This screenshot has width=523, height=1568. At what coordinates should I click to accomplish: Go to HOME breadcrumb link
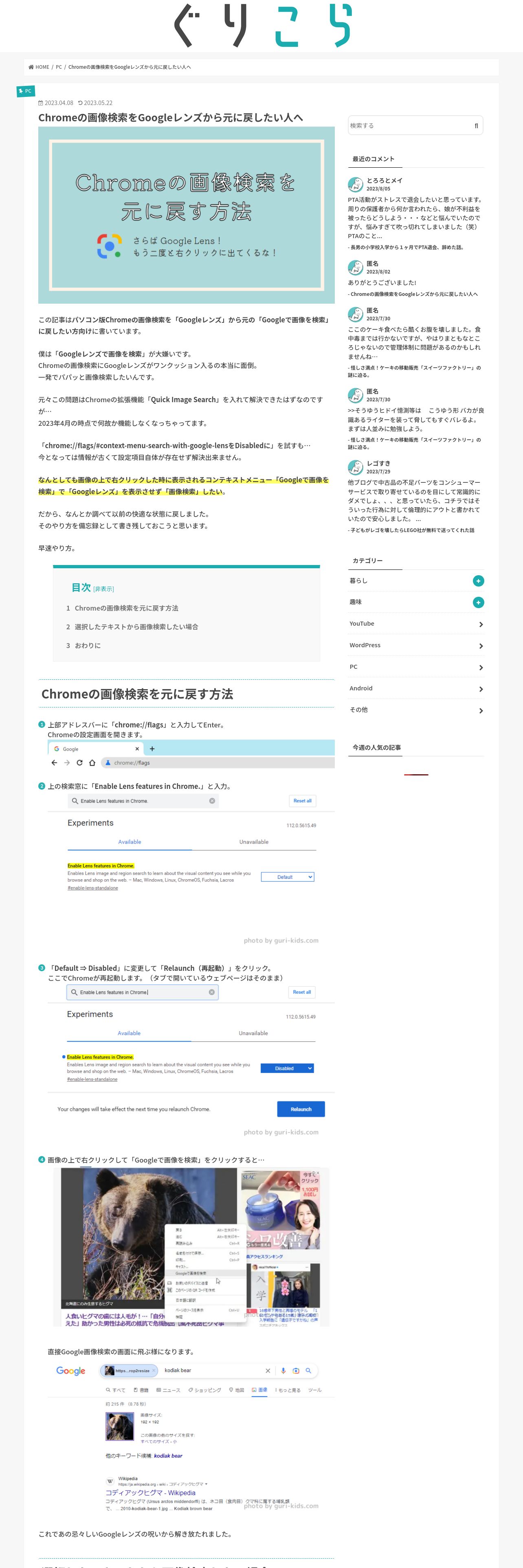[x=42, y=67]
